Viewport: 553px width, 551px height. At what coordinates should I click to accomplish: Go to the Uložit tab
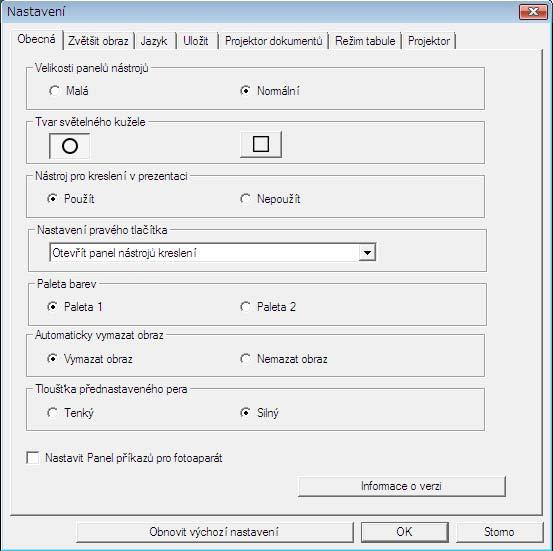coord(196,41)
